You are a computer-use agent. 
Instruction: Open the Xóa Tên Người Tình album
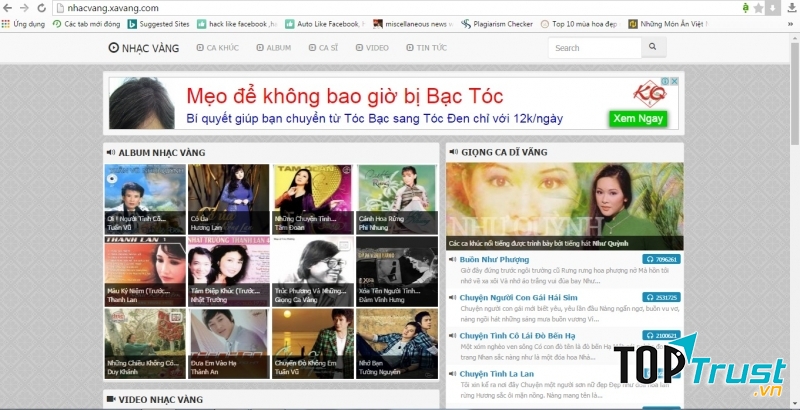click(397, 271)
